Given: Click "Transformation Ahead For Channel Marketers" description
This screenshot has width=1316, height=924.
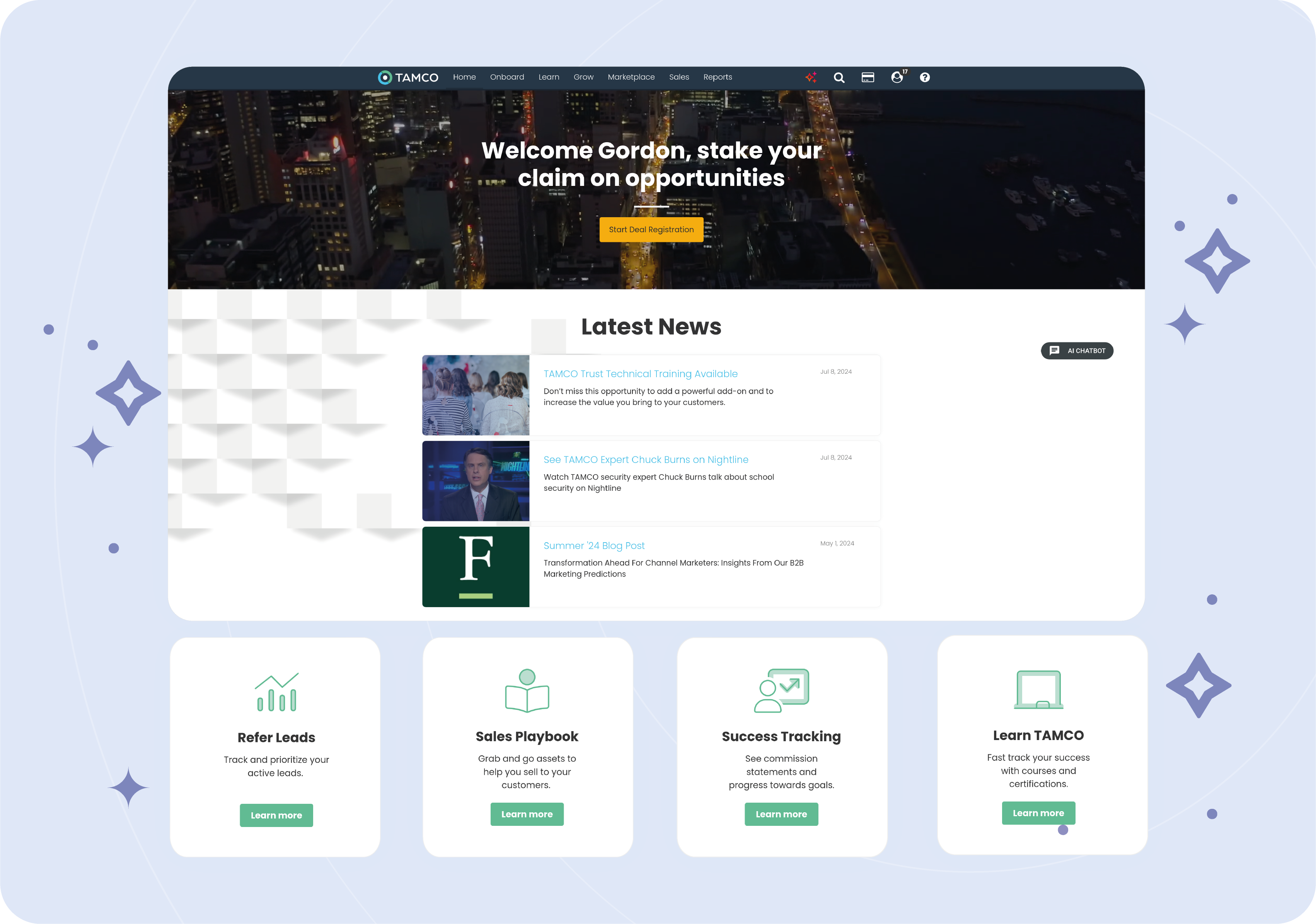Looking at the screenshot, I should pyautogui.click(x=673, y=568).
